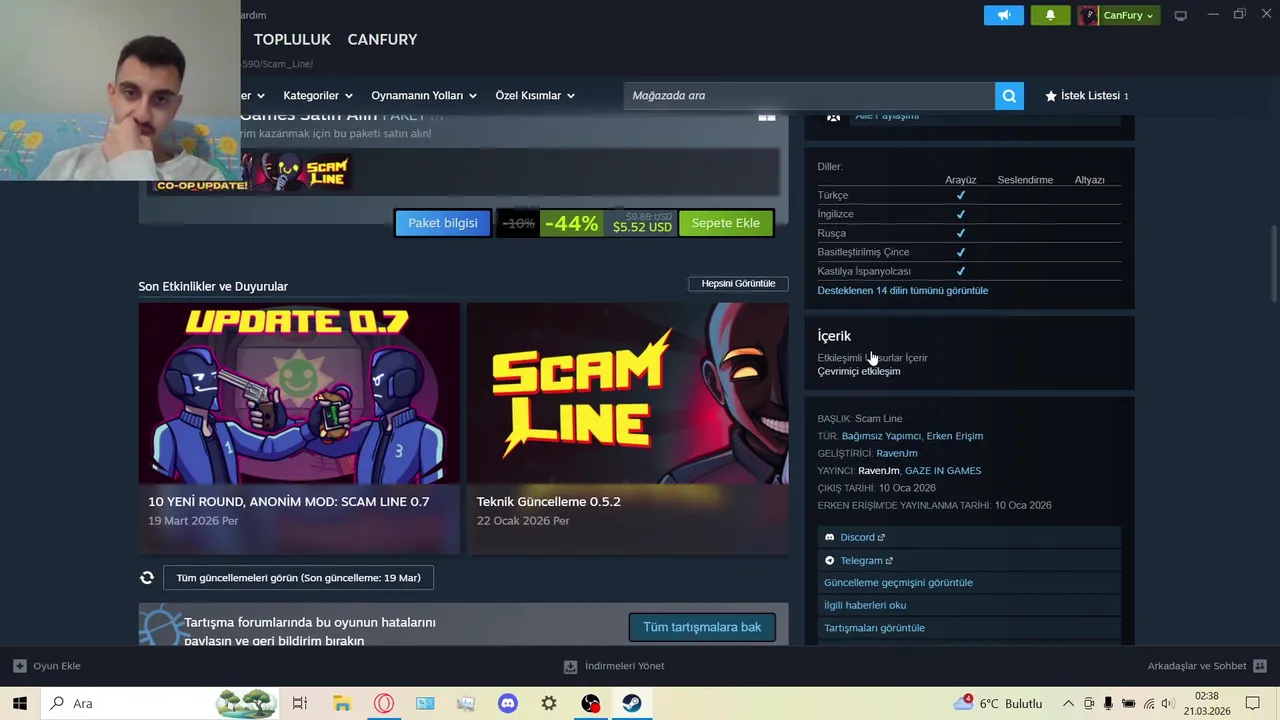Open the weather widget showing 6°C Bulutlu
This screenshot has width=1280, height=720.
(x=998, y=703)
